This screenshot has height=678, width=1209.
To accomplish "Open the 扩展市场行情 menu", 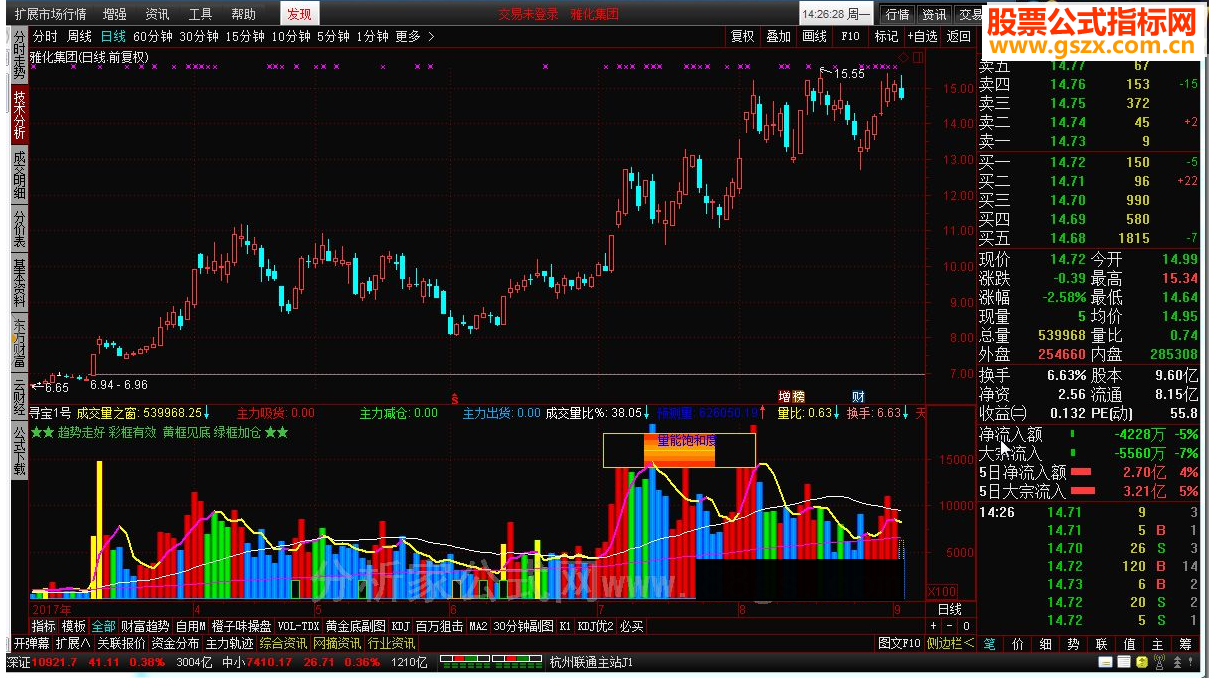I will 50,14.
